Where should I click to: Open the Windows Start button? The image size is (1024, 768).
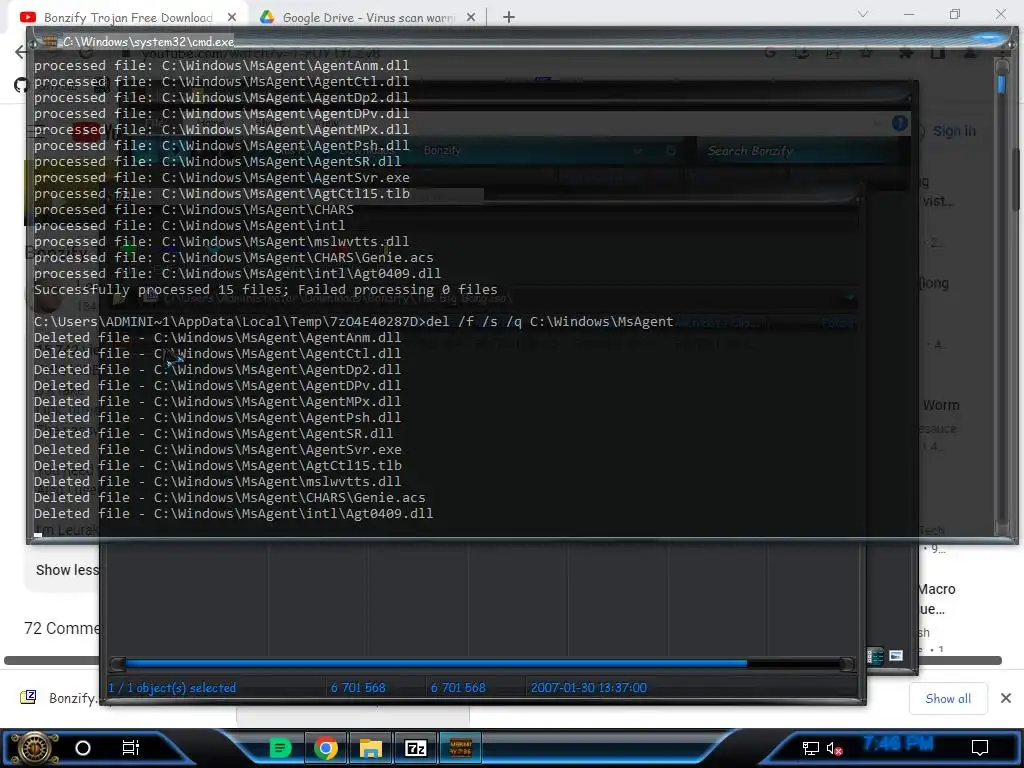coord(34,748)
